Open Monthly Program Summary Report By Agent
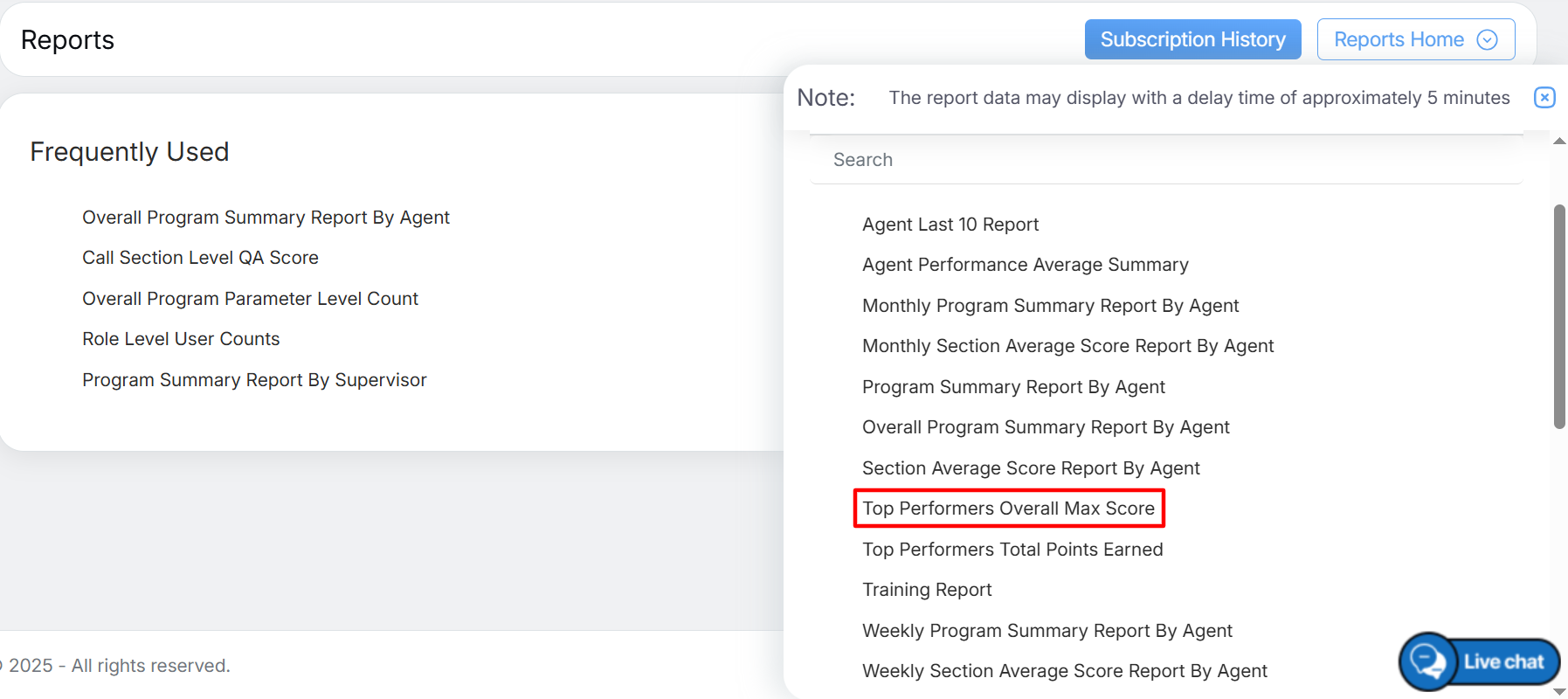The width and height of the screenshot is (1568, 699). (1050, 306)
